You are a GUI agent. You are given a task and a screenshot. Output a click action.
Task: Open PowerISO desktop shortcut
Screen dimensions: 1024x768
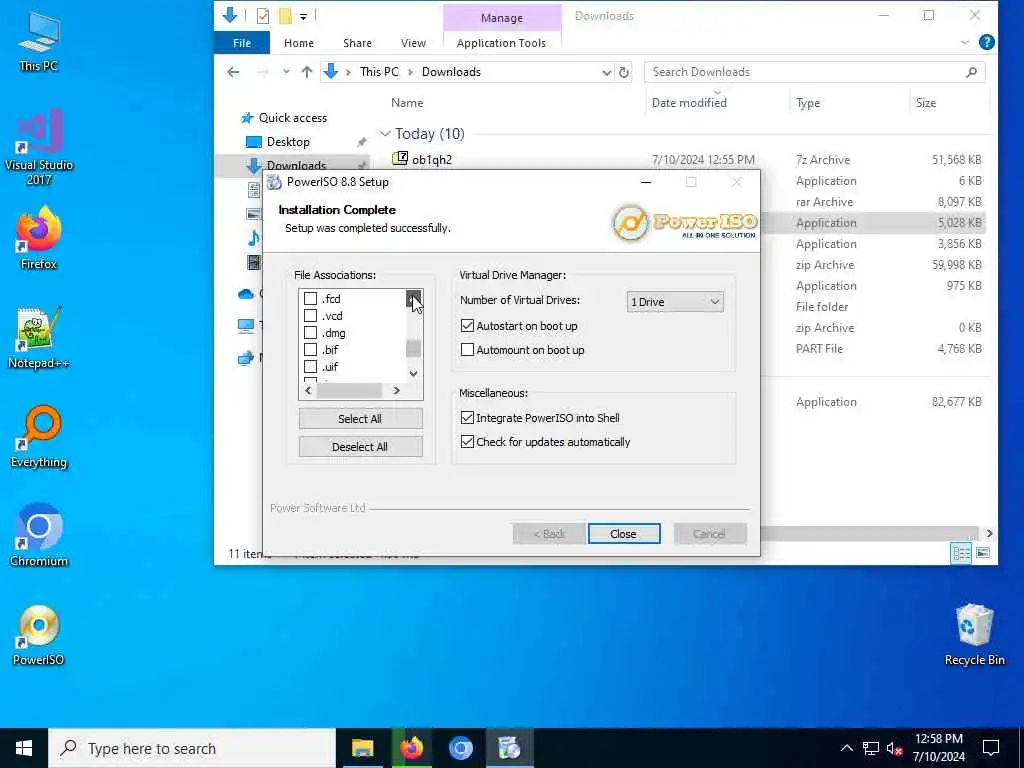[x=39, y=635]
